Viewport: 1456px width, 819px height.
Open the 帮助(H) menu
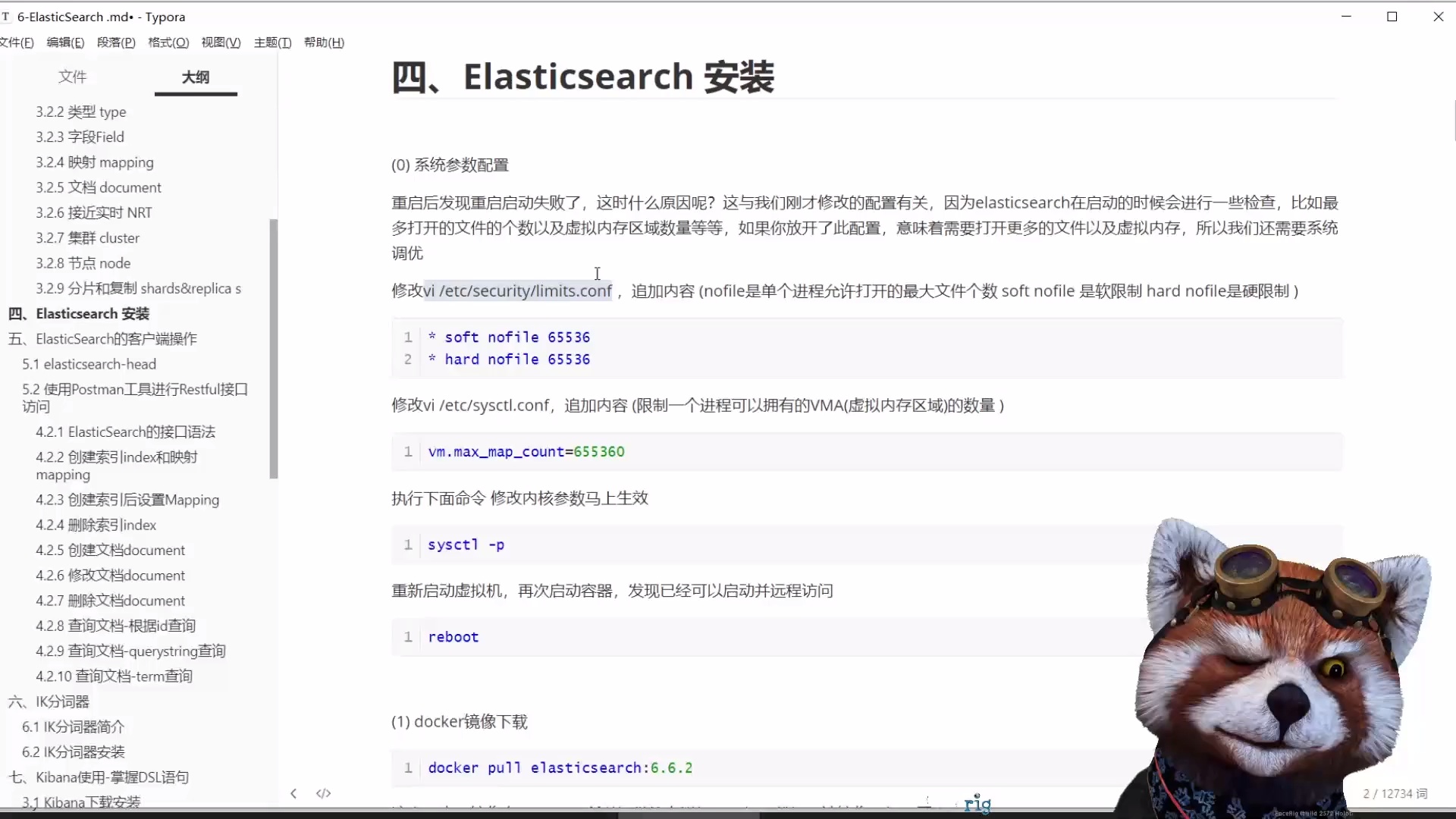tap(324, 42)
